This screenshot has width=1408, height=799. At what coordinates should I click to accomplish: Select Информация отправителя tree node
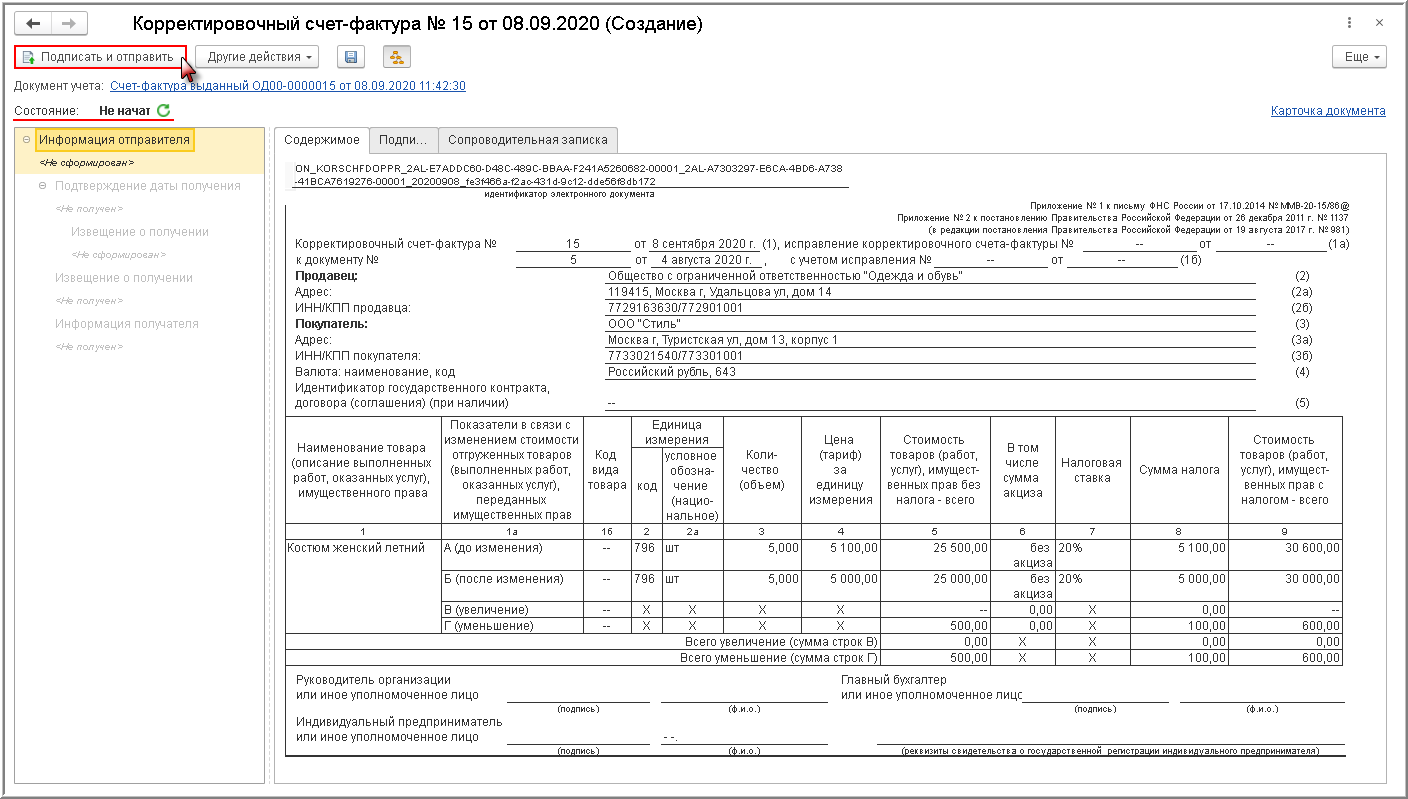pyautogui.click(x=114, y=140)
